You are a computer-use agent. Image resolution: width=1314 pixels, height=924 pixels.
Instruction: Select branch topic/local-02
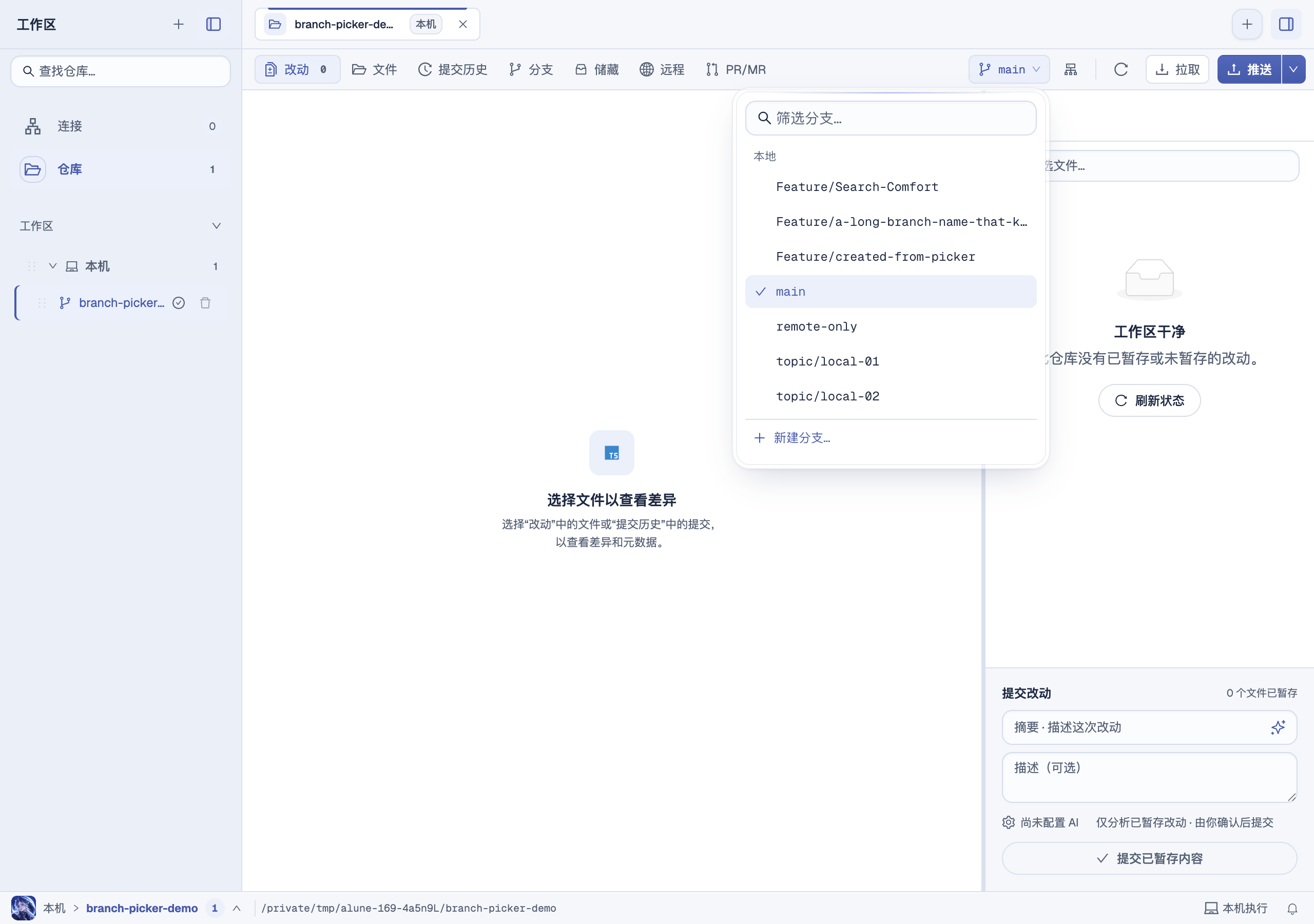pos(891,396)
